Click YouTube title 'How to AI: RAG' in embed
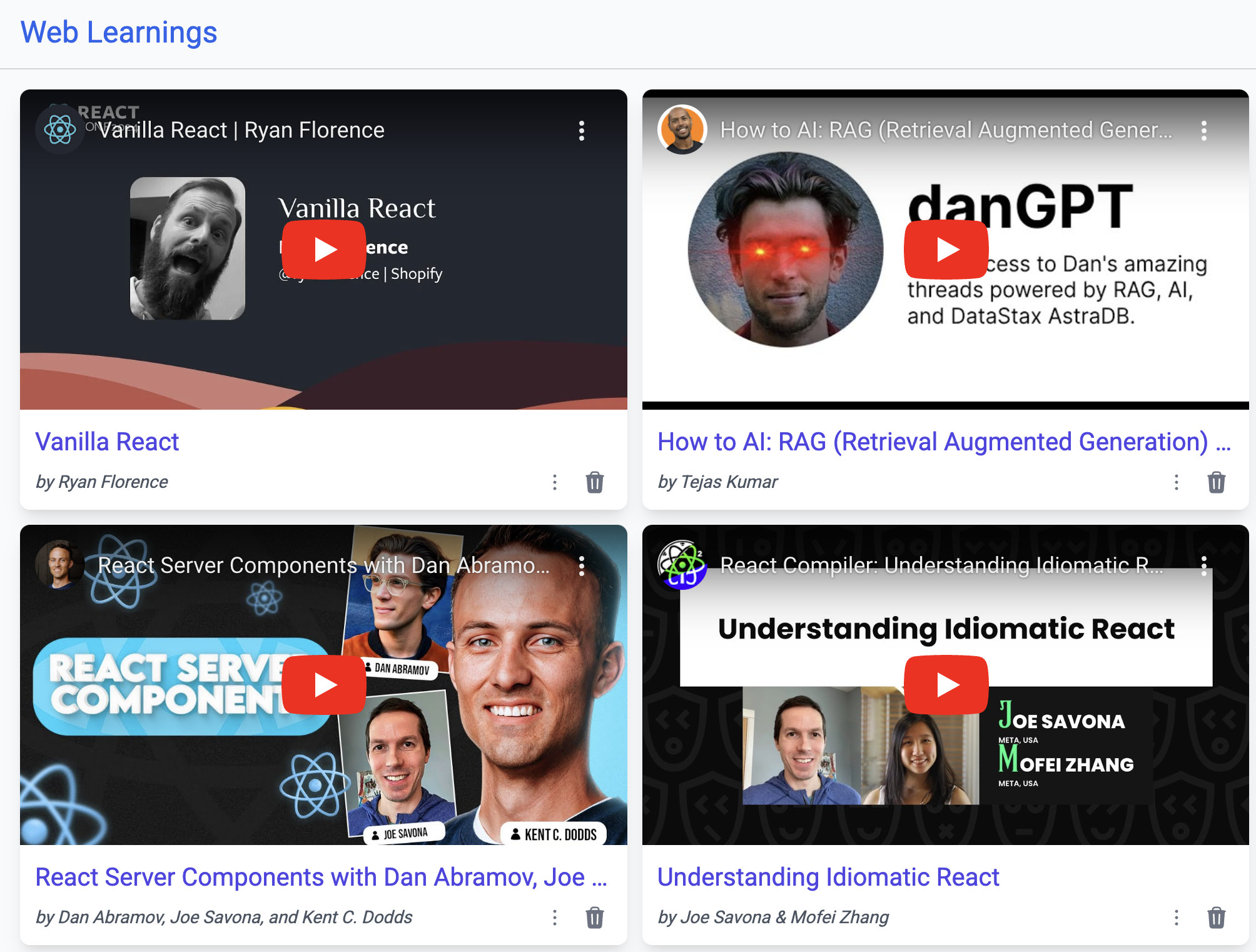 946,130
